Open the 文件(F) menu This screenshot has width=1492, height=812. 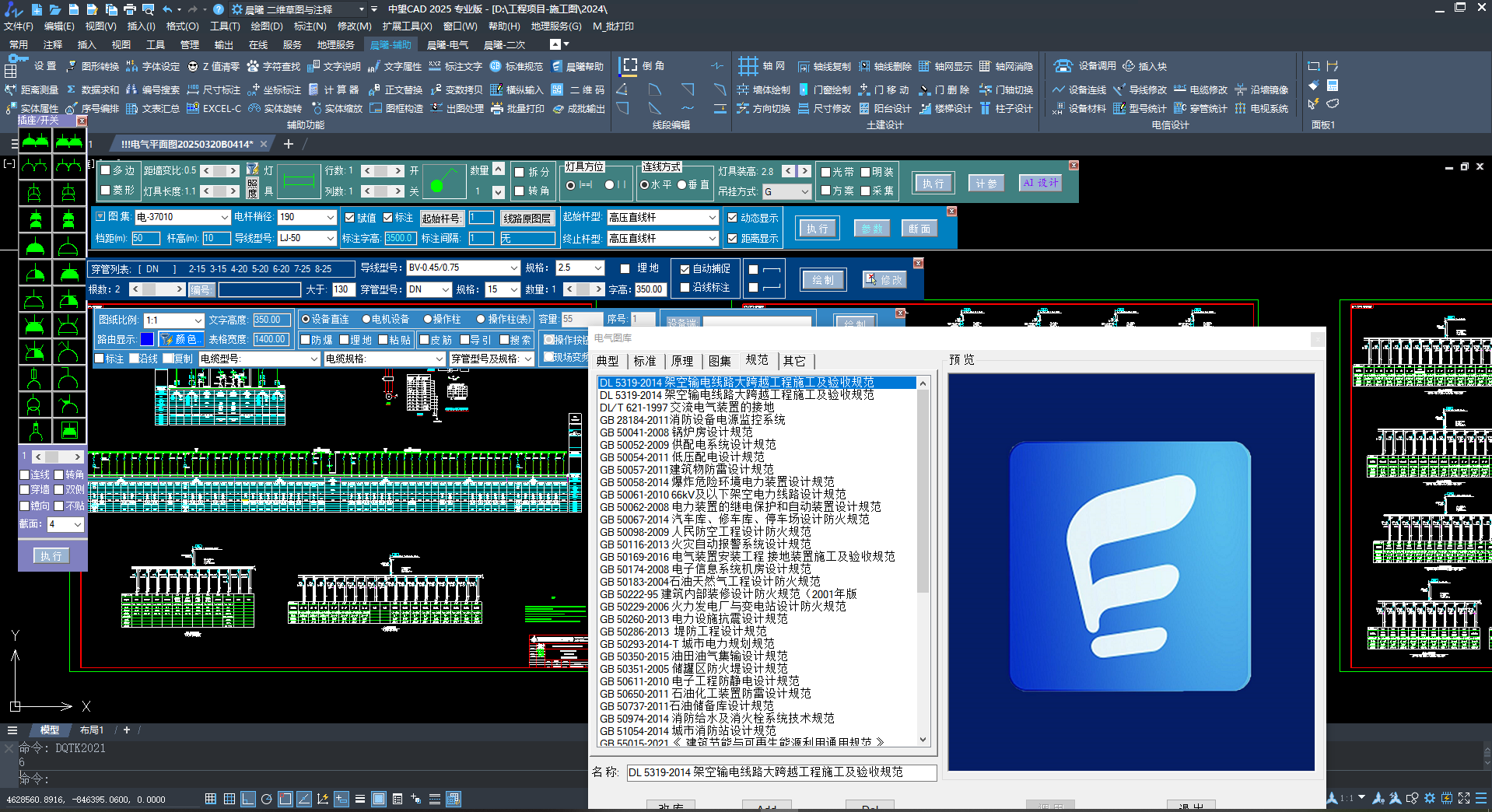[x=18, y=26]
